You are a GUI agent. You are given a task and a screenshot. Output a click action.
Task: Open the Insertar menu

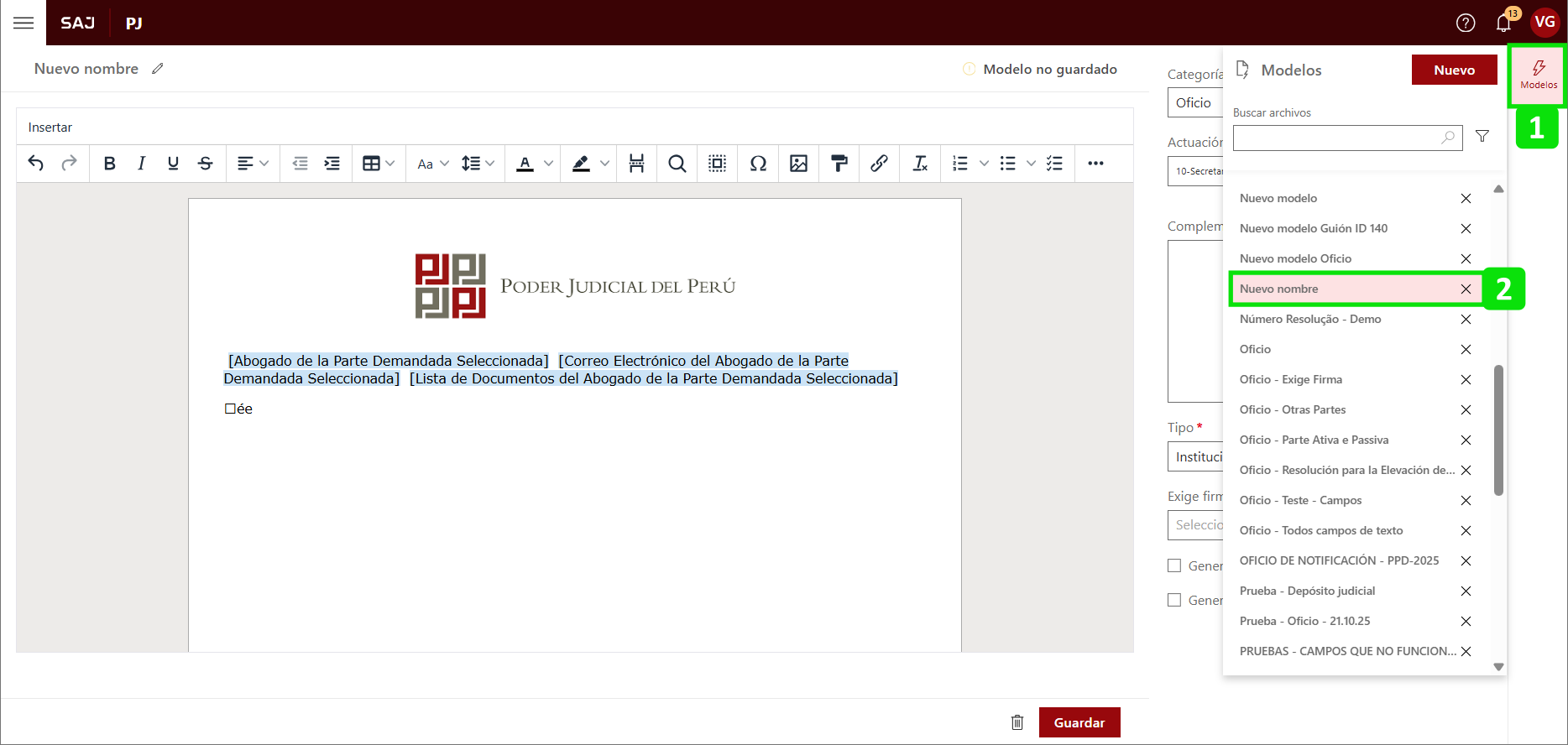tap(50, 128)
